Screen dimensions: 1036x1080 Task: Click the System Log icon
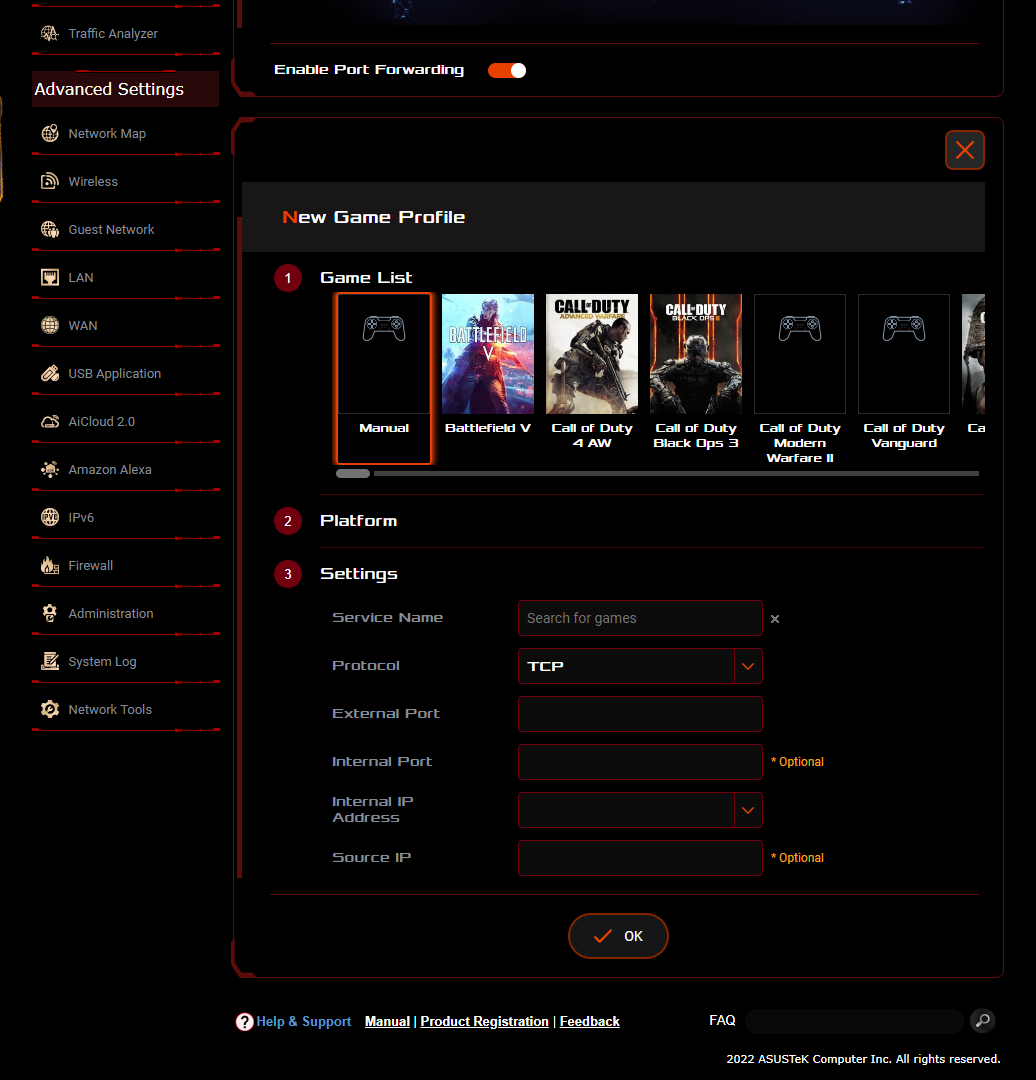pyautogui.click(x=50, y=661)
